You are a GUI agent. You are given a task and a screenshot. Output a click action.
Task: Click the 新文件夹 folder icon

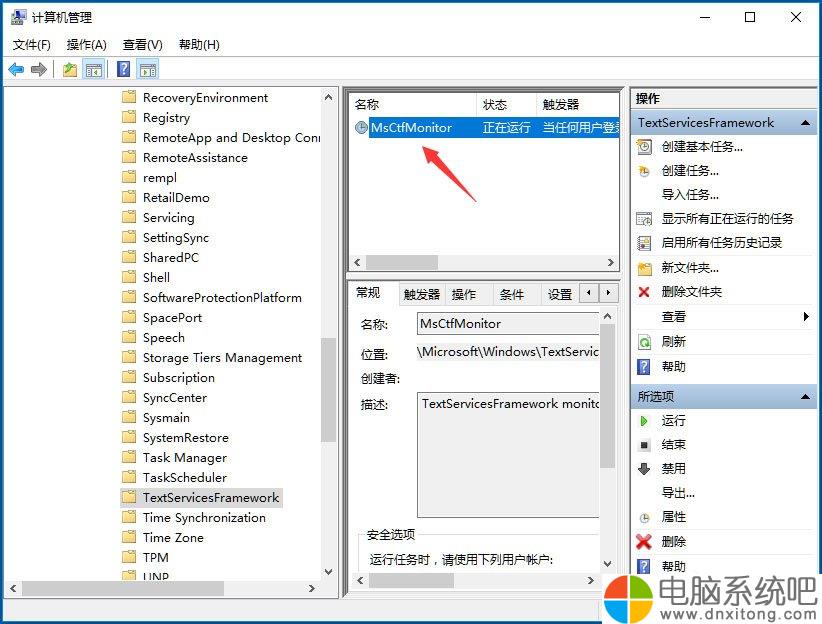tap(644, 268)
